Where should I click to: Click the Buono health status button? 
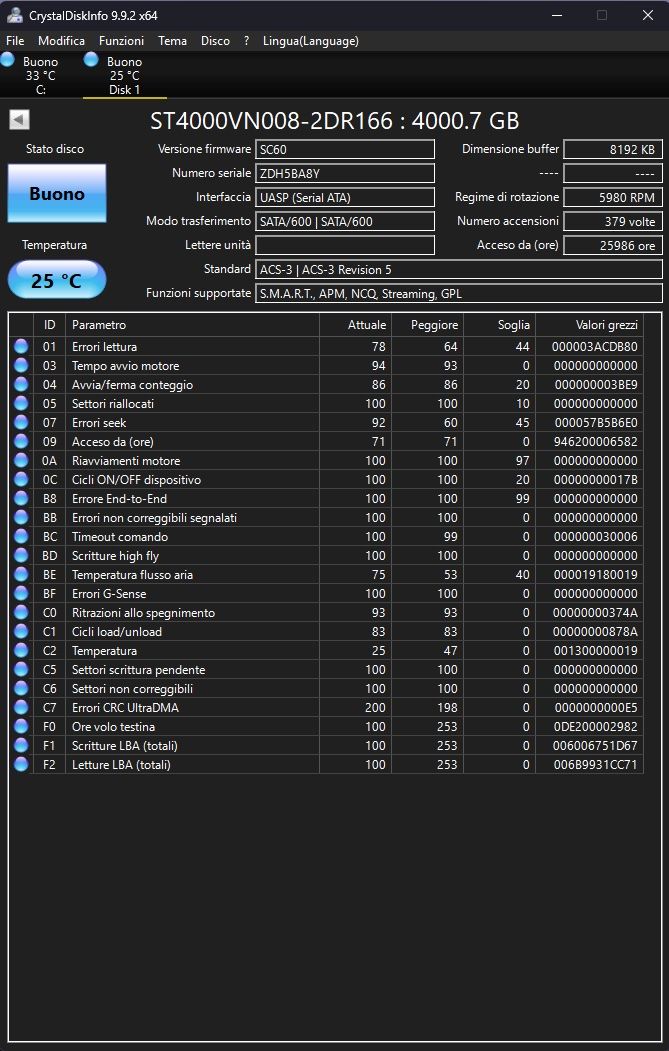[x=57, y=194]
